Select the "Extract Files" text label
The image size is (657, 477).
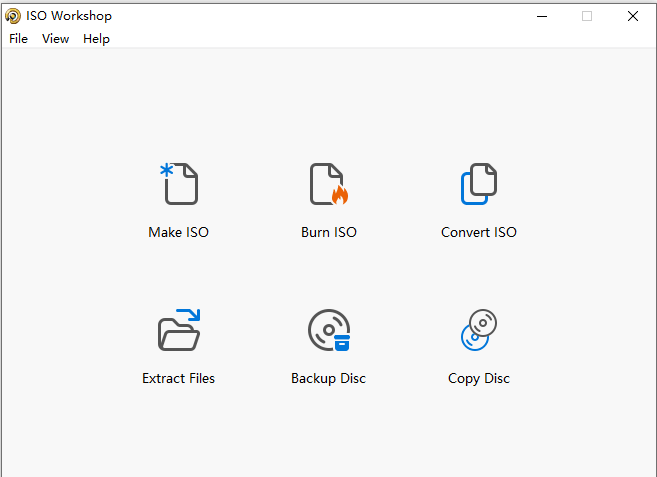tap(179, 378)
